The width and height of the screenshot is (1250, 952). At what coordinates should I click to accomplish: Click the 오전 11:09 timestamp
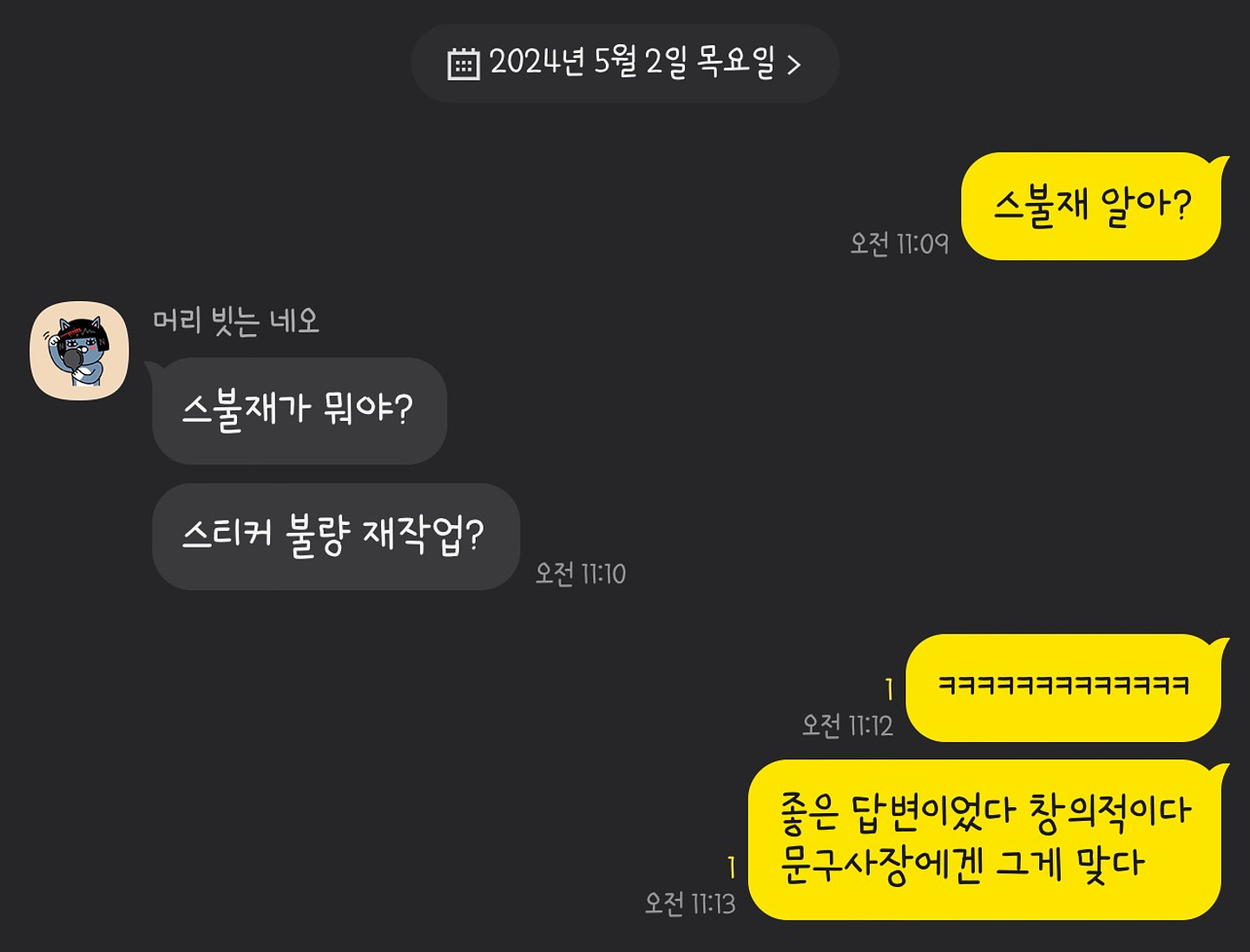click(899, 244)
